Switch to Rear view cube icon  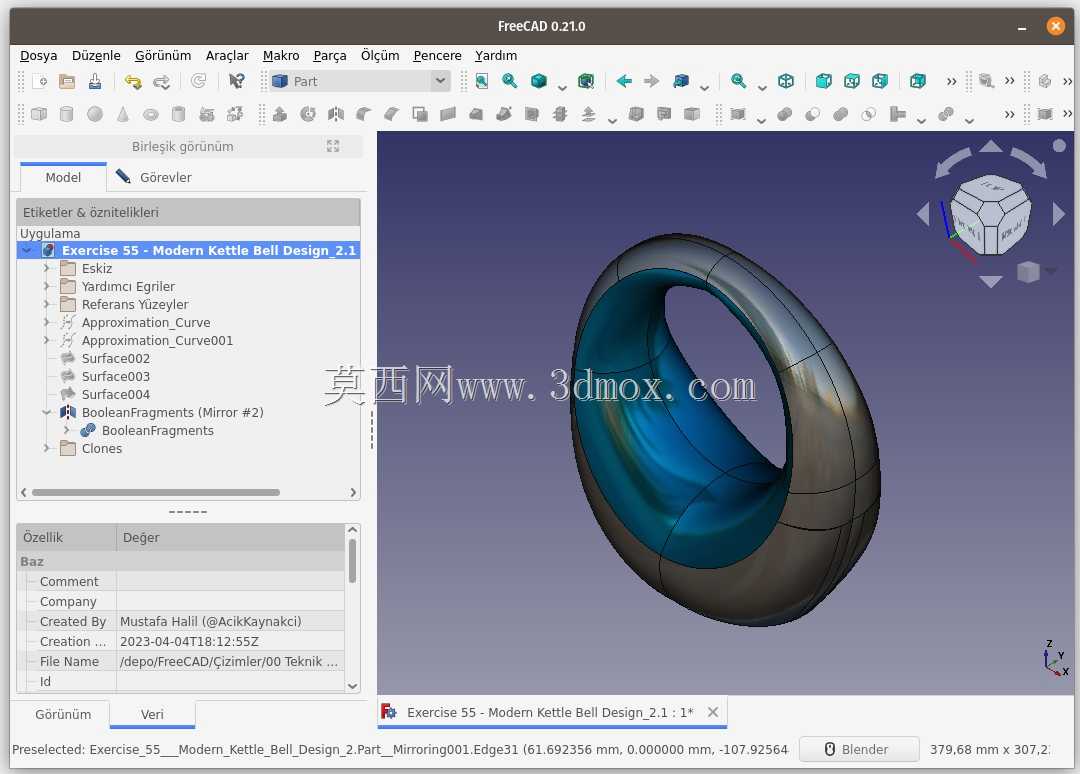[917, 81]
